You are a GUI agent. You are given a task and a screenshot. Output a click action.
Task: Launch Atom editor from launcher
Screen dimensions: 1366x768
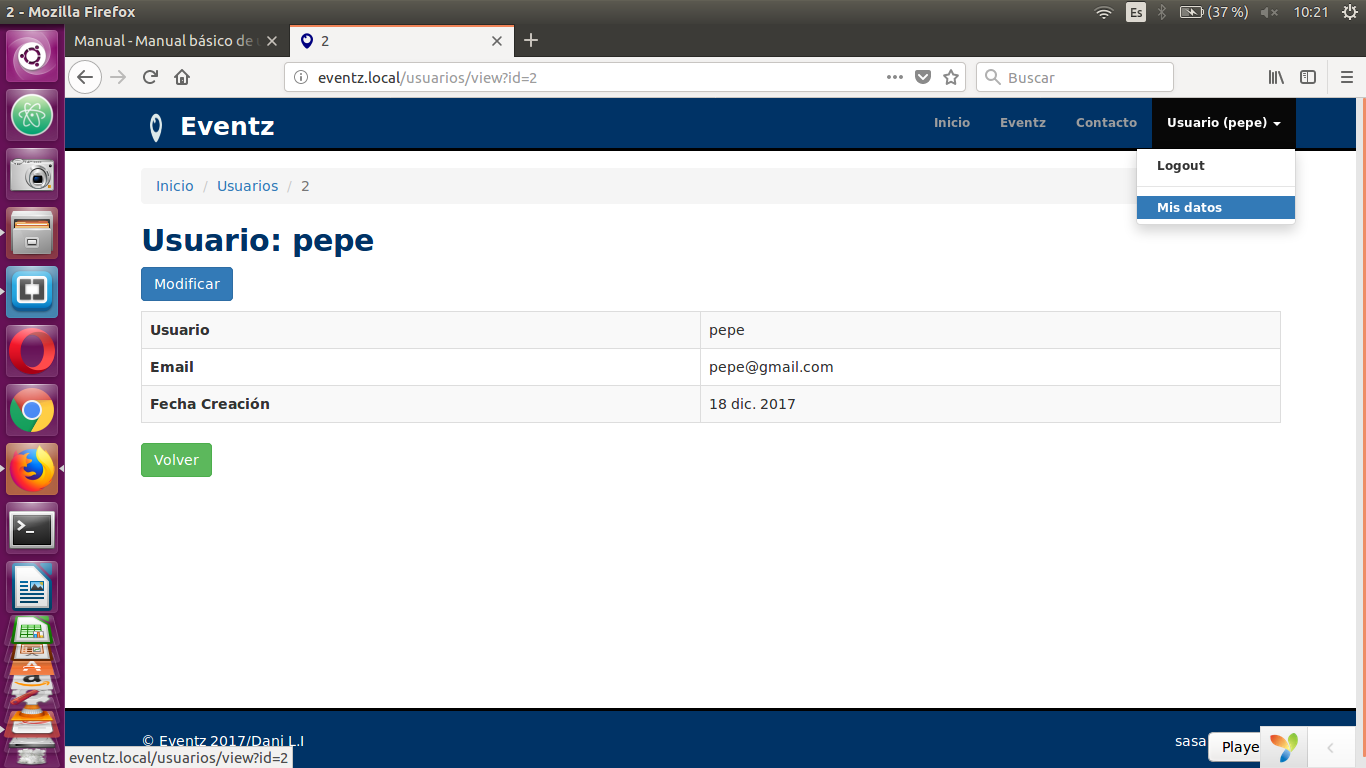(x=33, y=115)
